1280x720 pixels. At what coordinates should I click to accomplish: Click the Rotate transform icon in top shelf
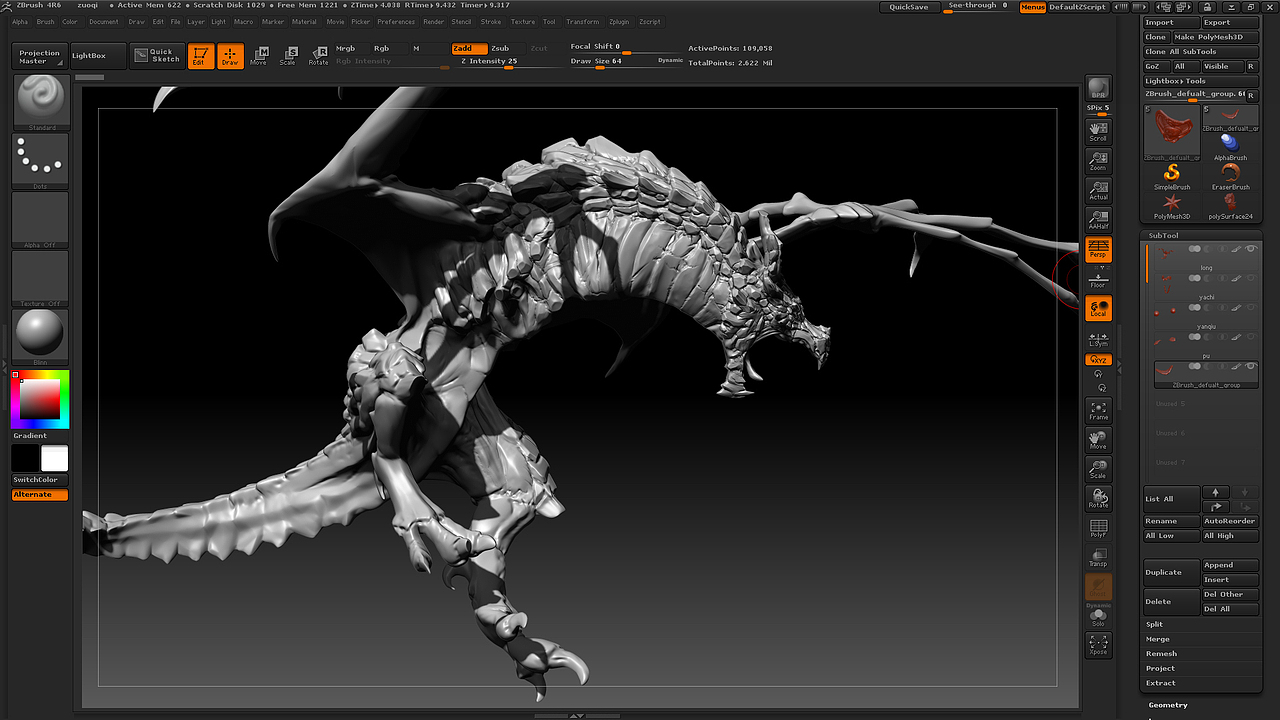318,56
